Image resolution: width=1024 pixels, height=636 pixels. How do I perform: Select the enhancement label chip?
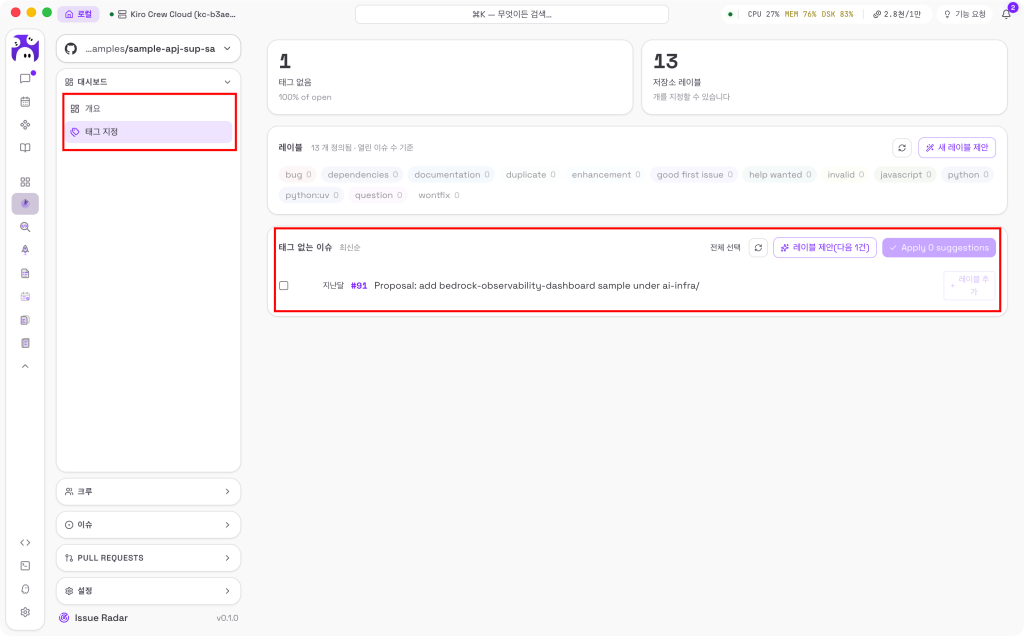pyautogui.click(x=605, y=174)
